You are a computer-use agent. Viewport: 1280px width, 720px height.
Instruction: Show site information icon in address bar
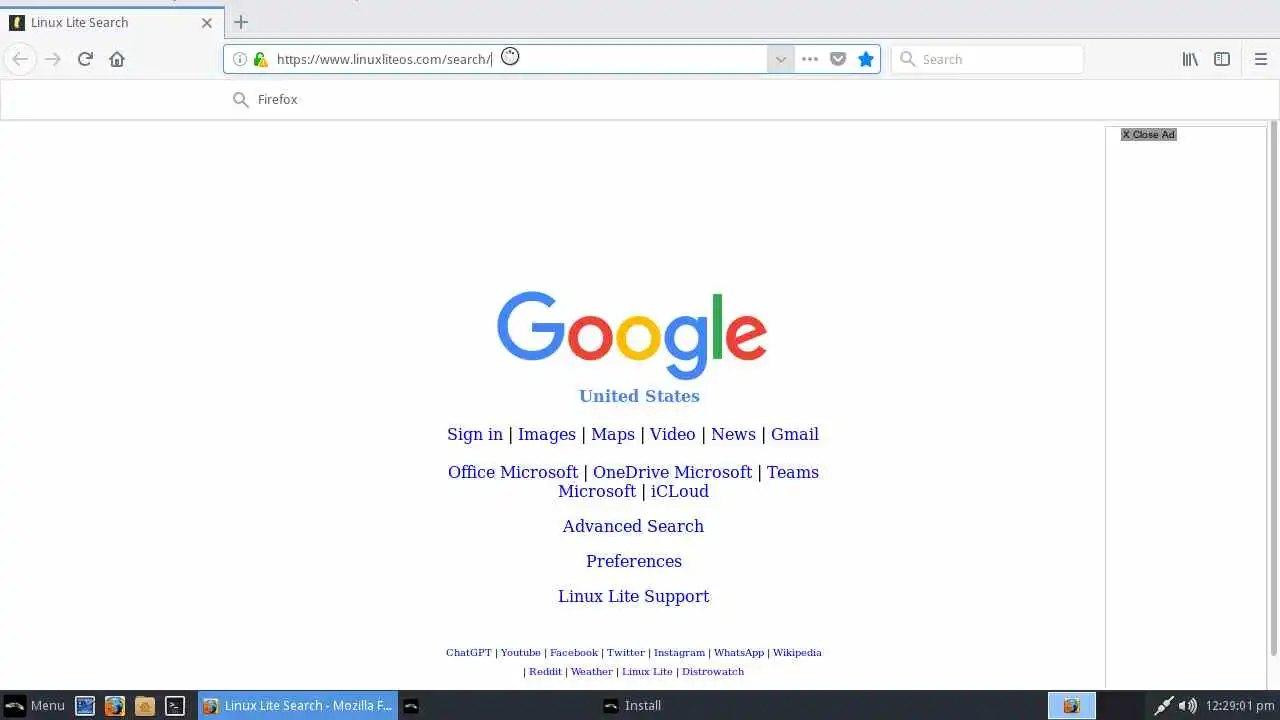240,59
